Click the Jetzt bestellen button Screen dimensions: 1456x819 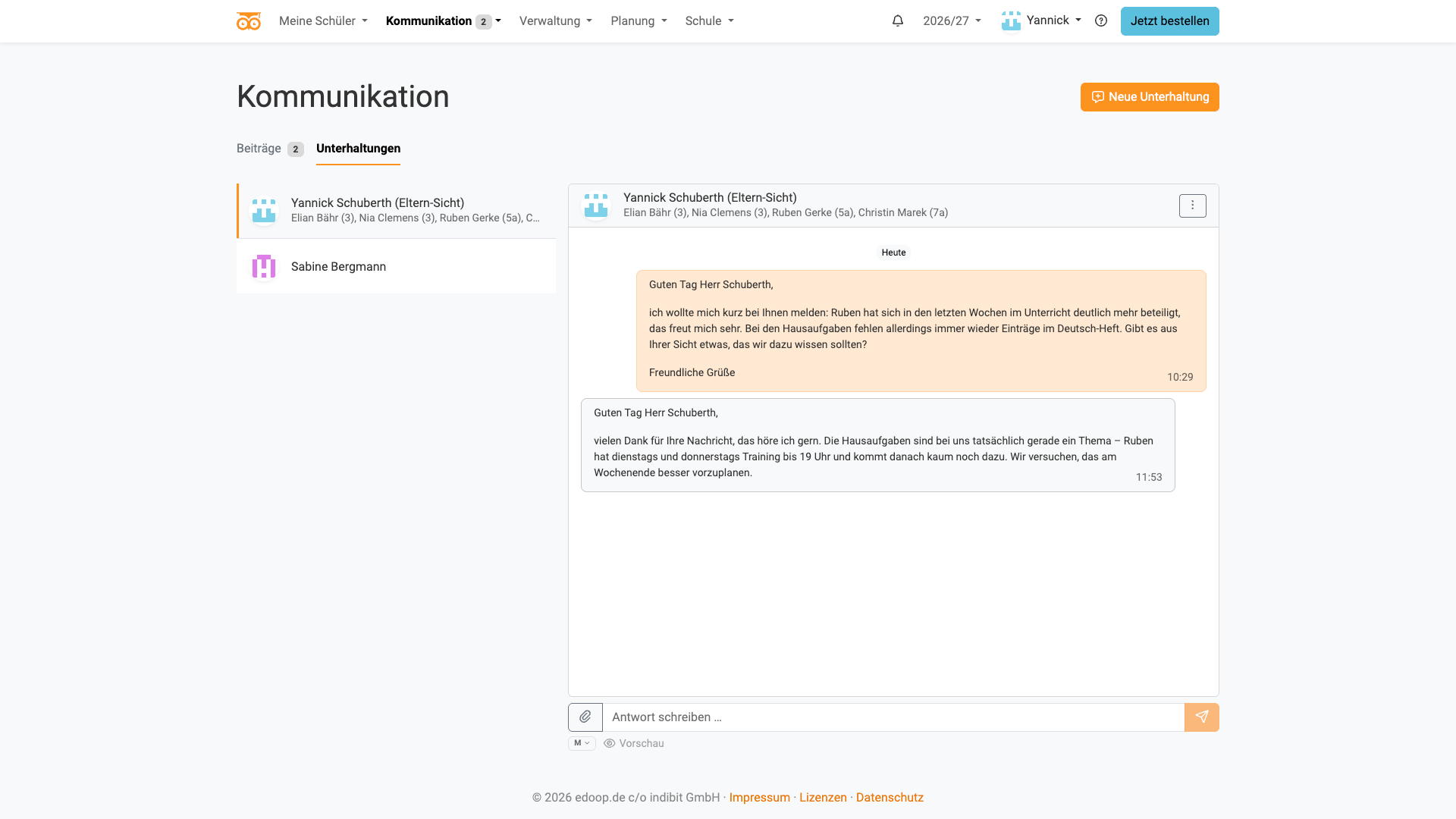coord(1169,21)
